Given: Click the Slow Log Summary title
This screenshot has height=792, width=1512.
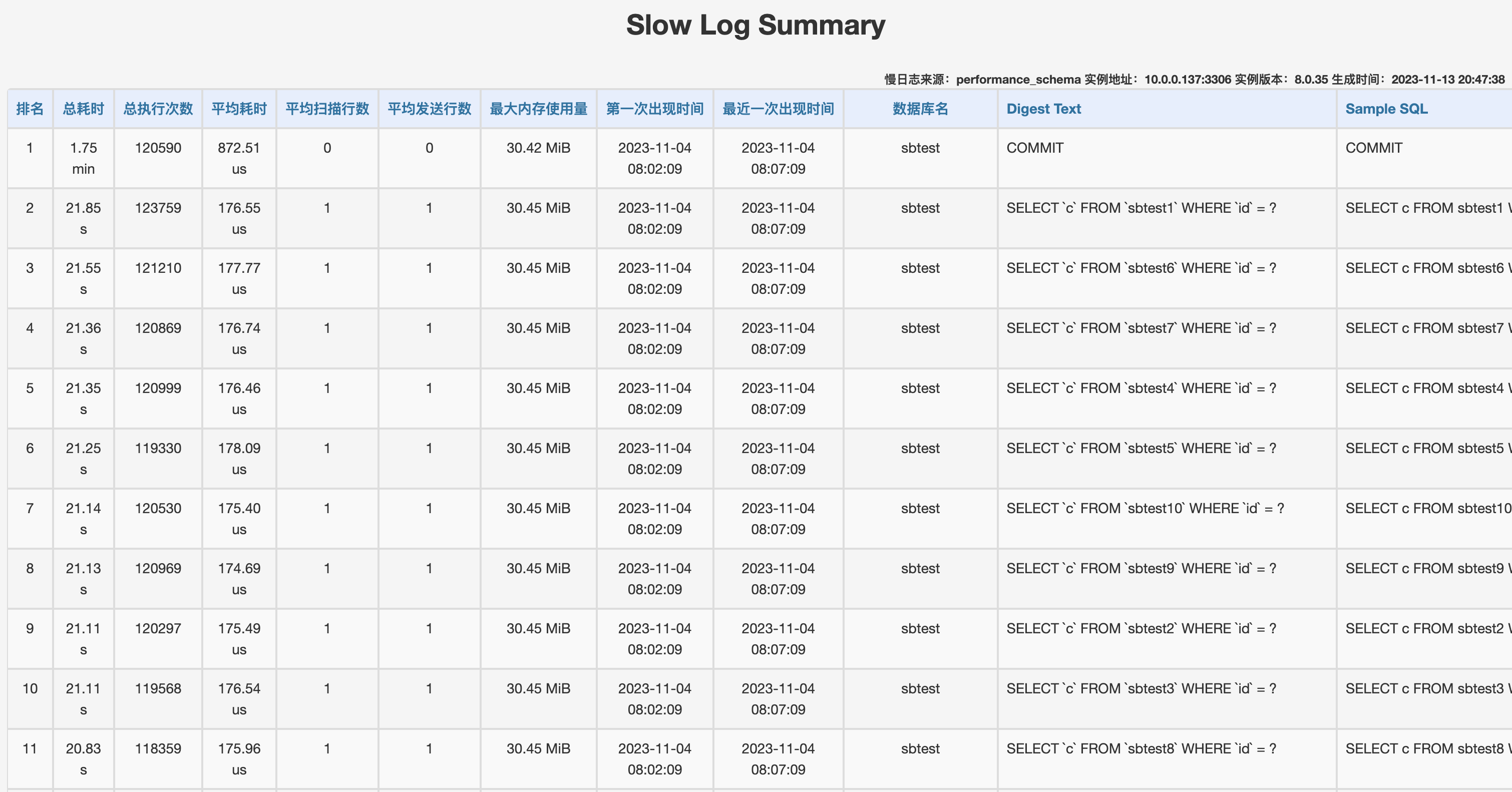Looking at the screenshot, I should click(755, 25).
